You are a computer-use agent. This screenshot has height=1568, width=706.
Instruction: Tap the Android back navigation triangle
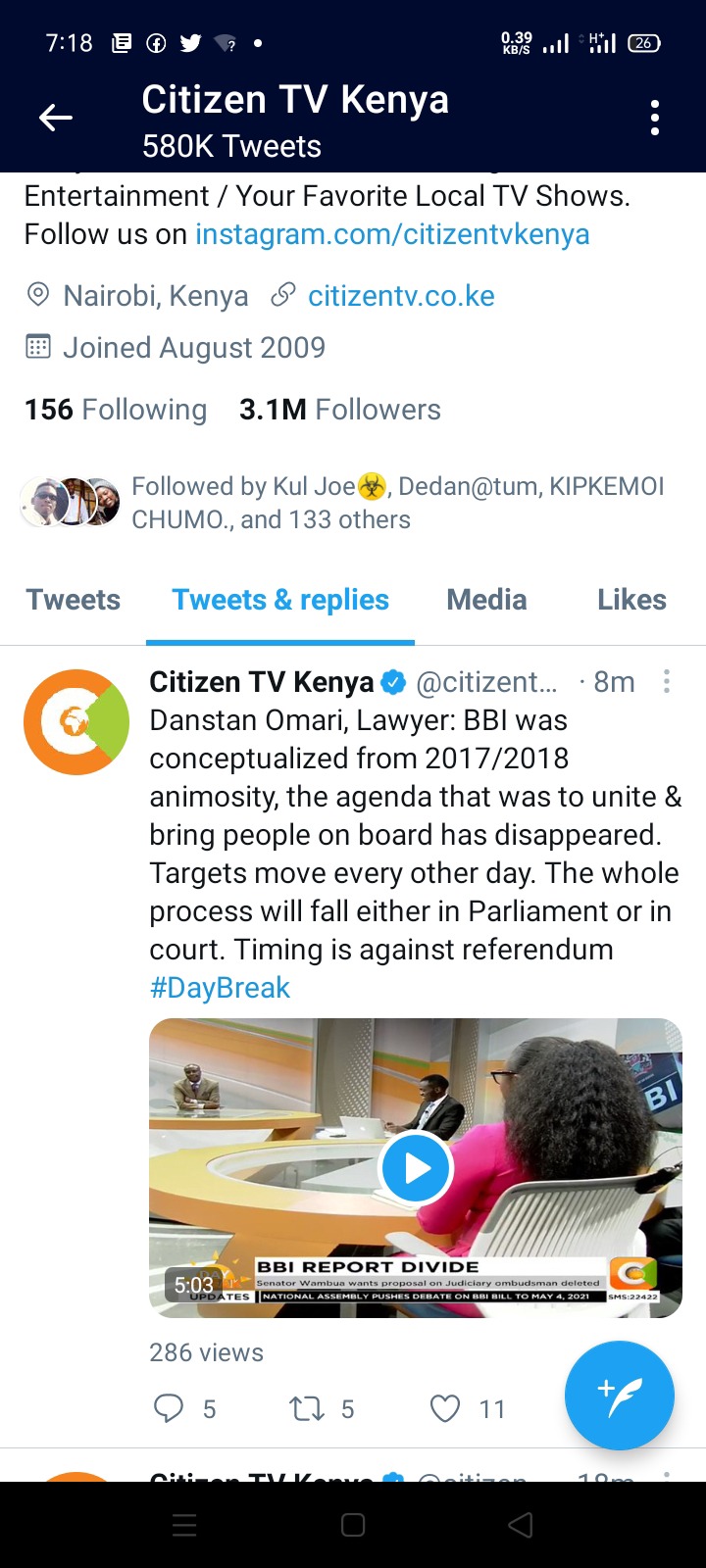tap(521, 1525)
